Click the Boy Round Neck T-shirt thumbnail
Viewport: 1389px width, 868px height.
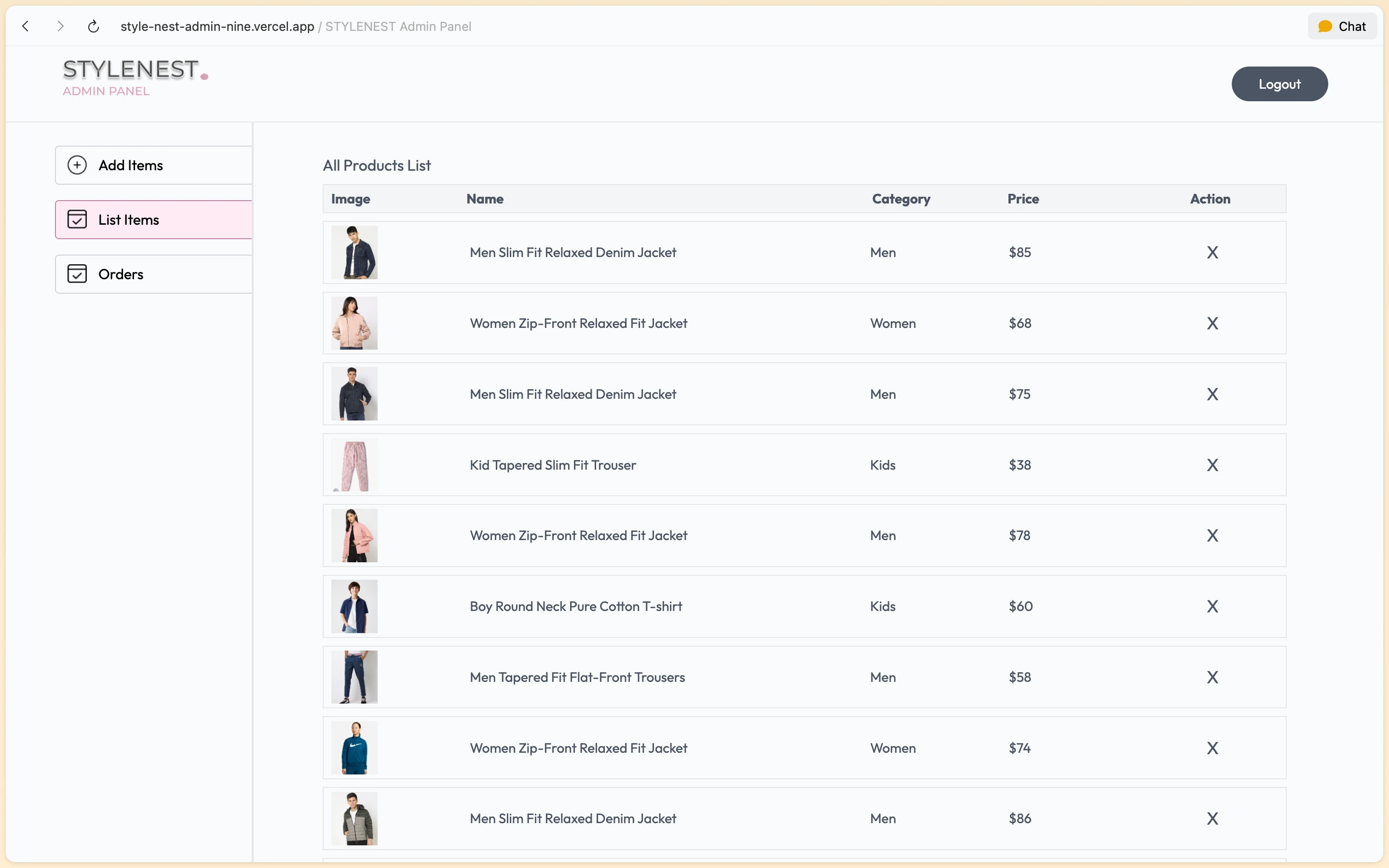pyautogui.click(x=354, y=606)
